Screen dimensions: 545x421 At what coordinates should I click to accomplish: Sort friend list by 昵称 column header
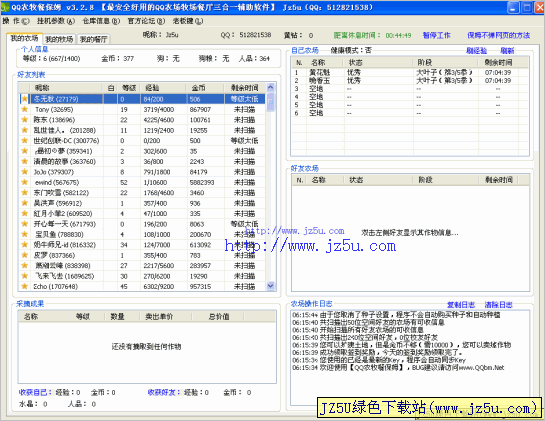[x=66, y=88]
